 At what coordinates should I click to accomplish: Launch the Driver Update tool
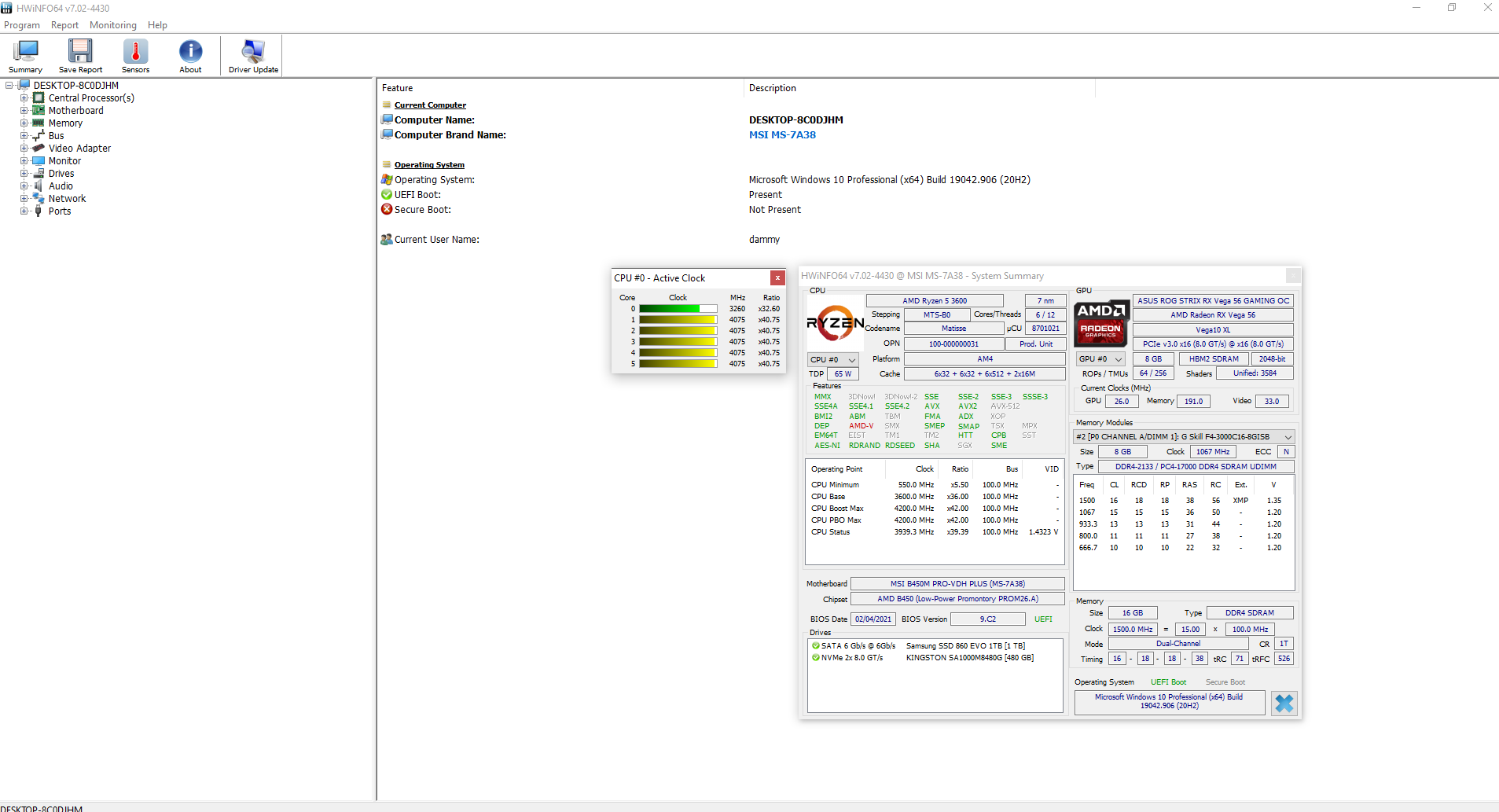[x=253, y=51]
